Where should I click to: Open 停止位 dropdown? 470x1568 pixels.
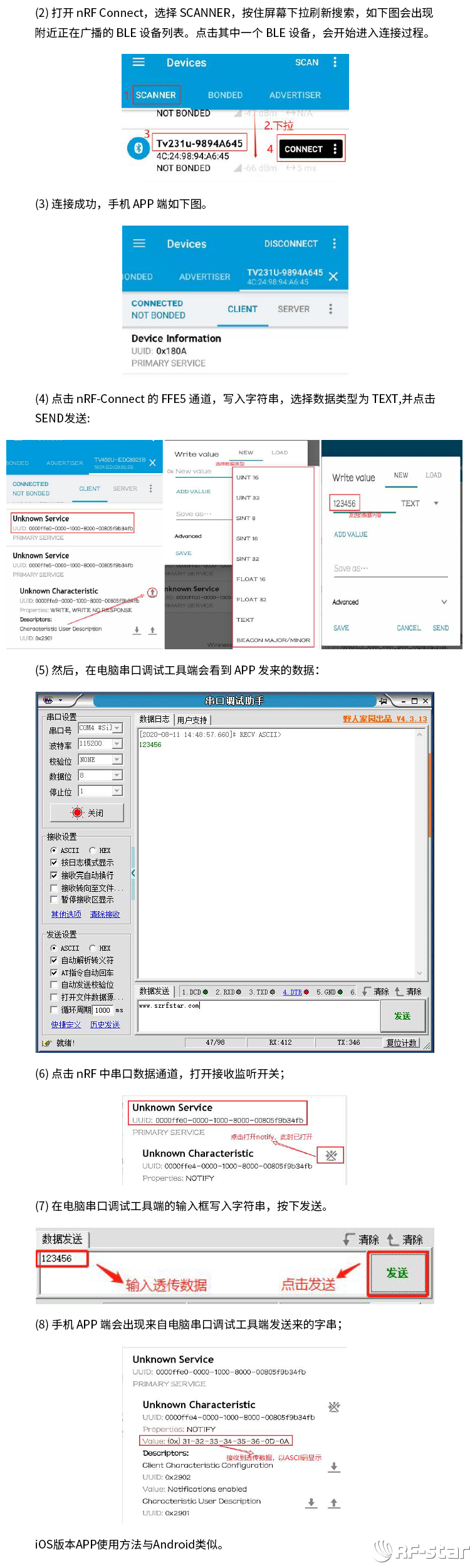pos(117,792)
